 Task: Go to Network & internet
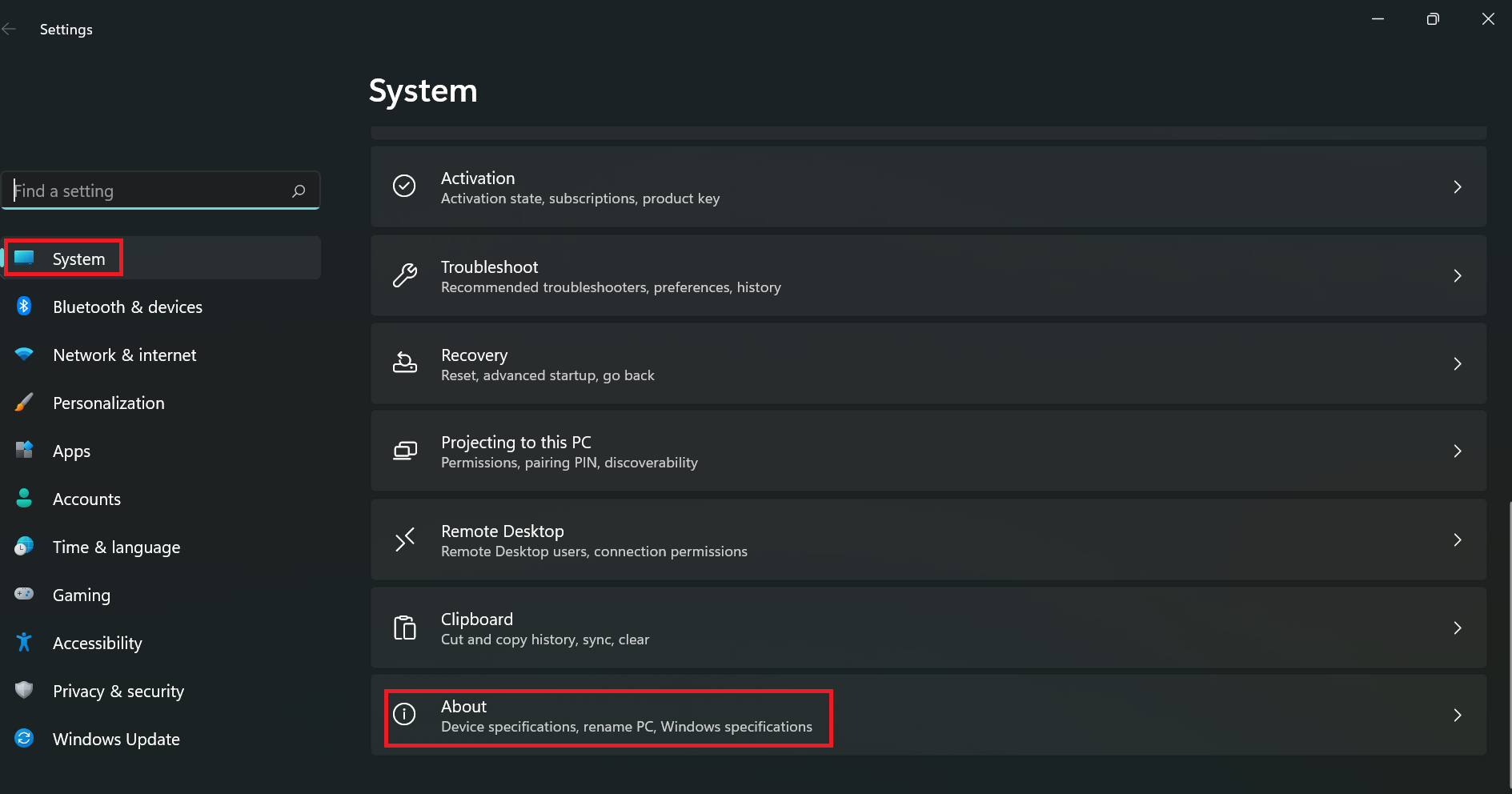coord(161,355)
